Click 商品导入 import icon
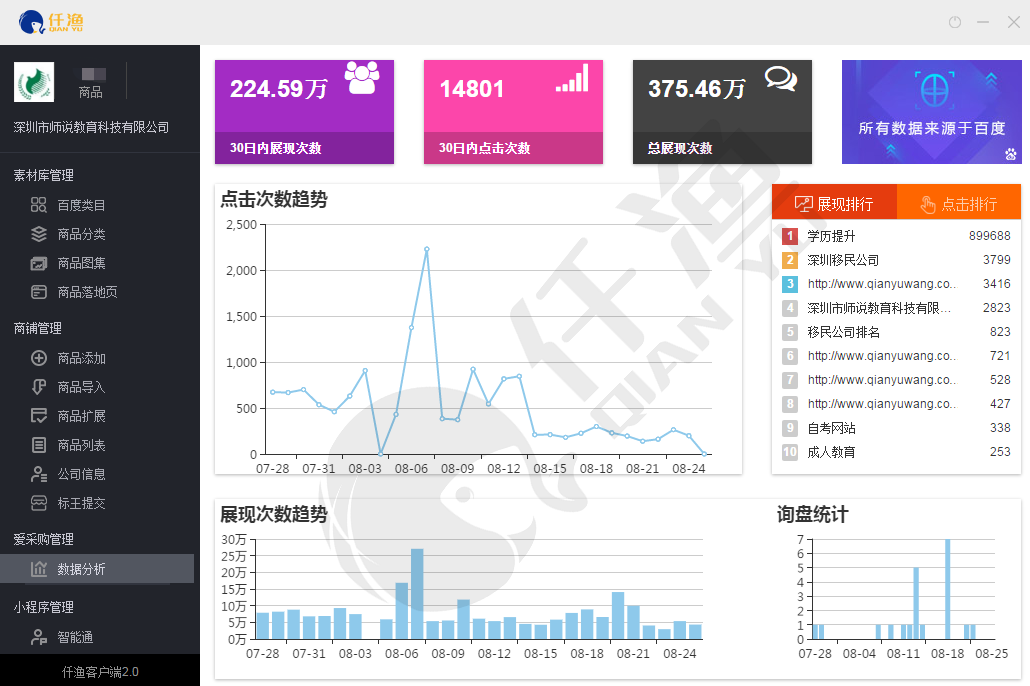Image resolution: width=1030 pixels, height=686 pixels. point(39,387)
